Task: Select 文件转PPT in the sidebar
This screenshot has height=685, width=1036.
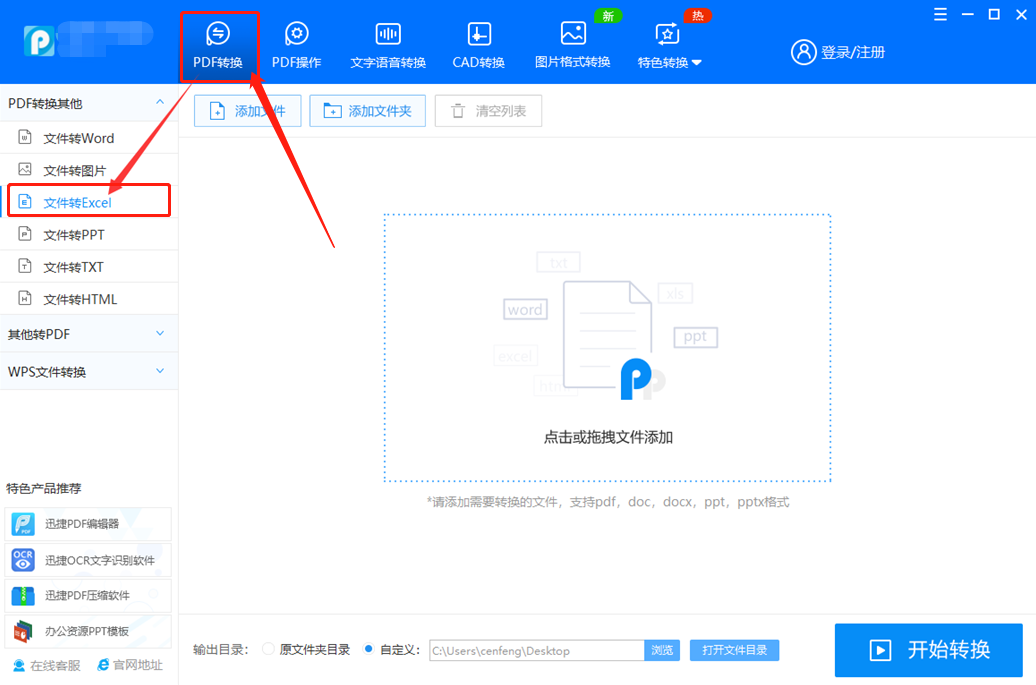Action: pos(89,234)
